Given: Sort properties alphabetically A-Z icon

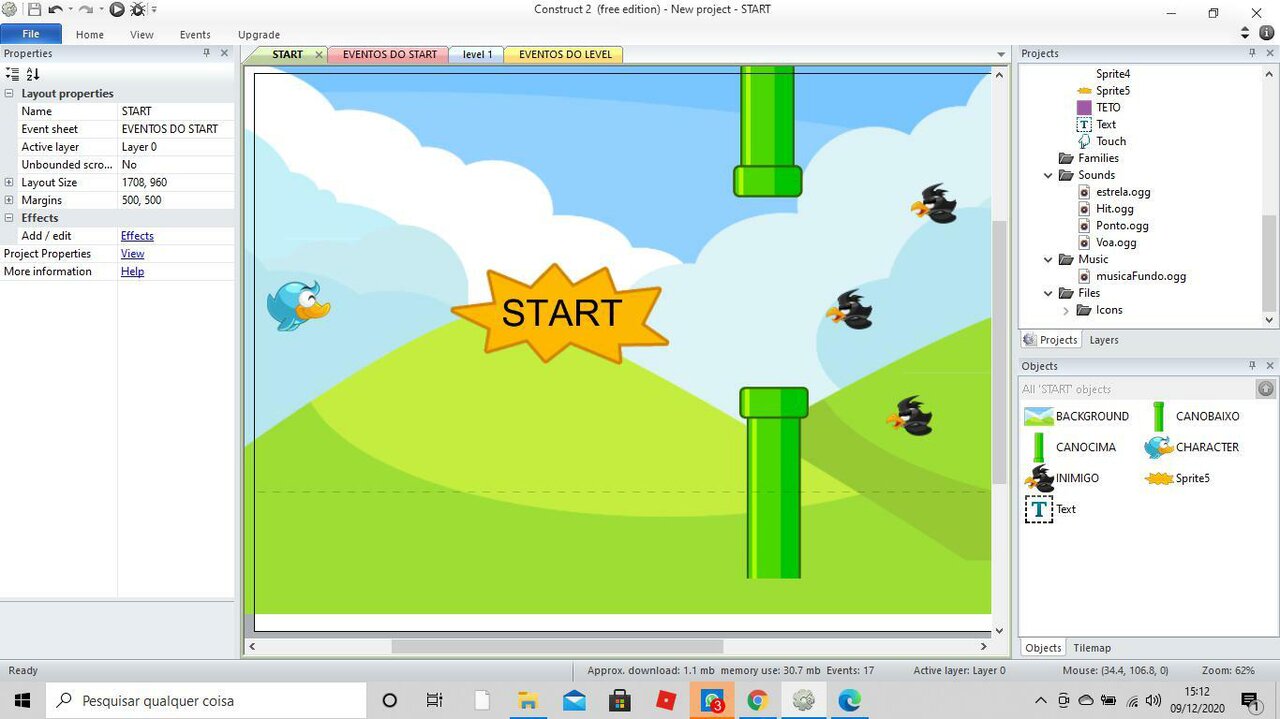Looking at the screenshot, I should coord(33,74).
